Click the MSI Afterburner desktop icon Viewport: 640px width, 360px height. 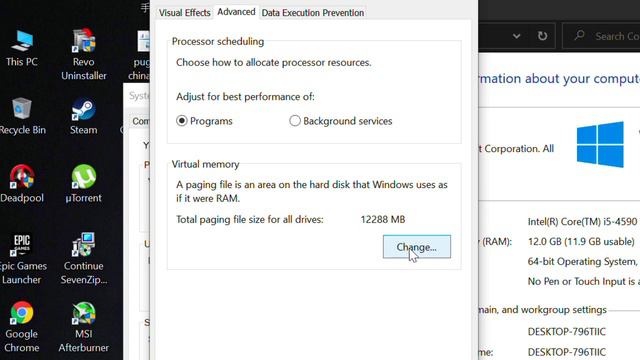coord(84,327)
